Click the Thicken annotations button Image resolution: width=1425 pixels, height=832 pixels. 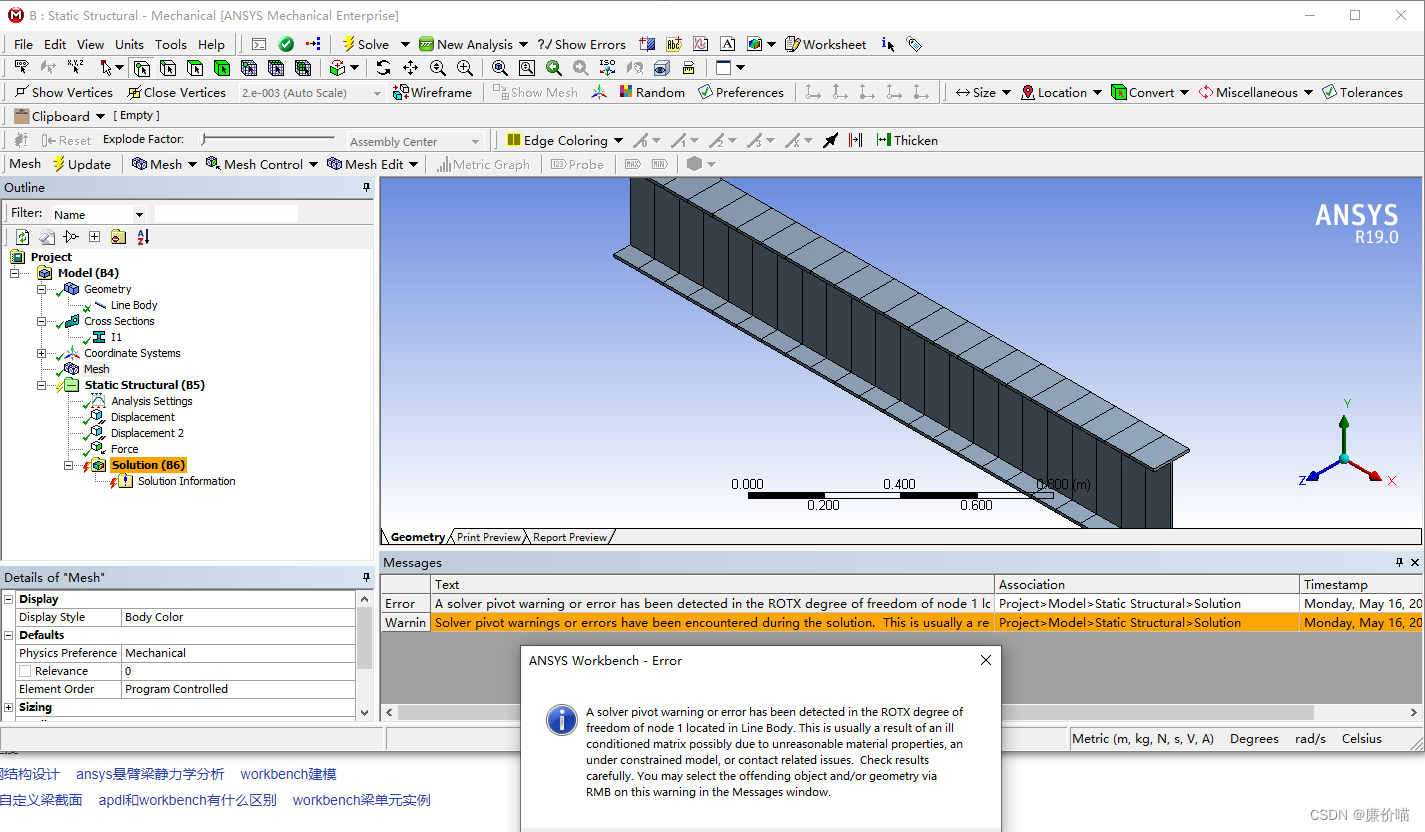[907, 140]
